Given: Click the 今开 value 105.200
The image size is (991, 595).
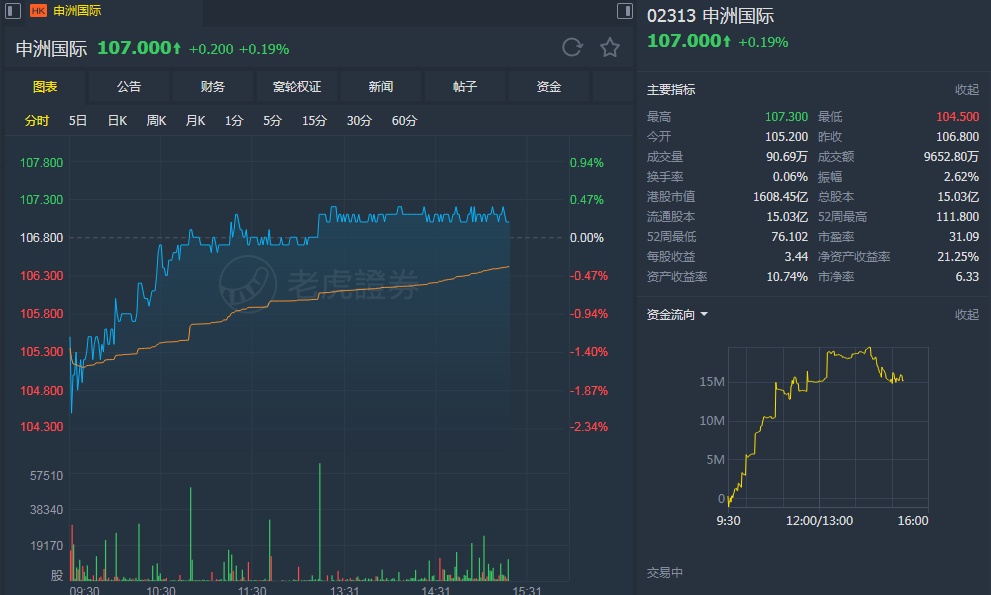Looking at the screenshot, I should click(x=786, y=137).
